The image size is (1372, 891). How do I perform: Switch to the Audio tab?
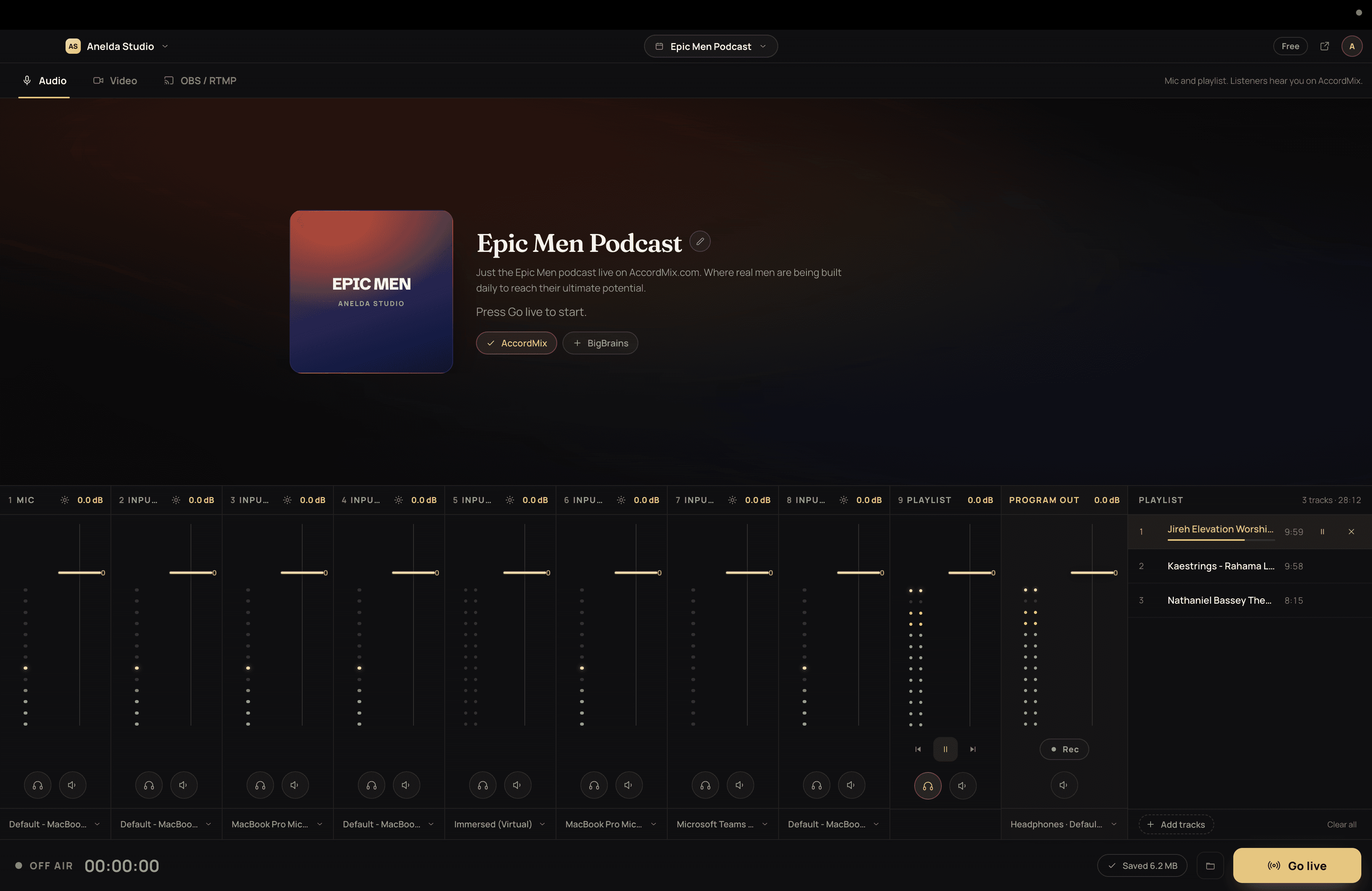coord(44,81)
